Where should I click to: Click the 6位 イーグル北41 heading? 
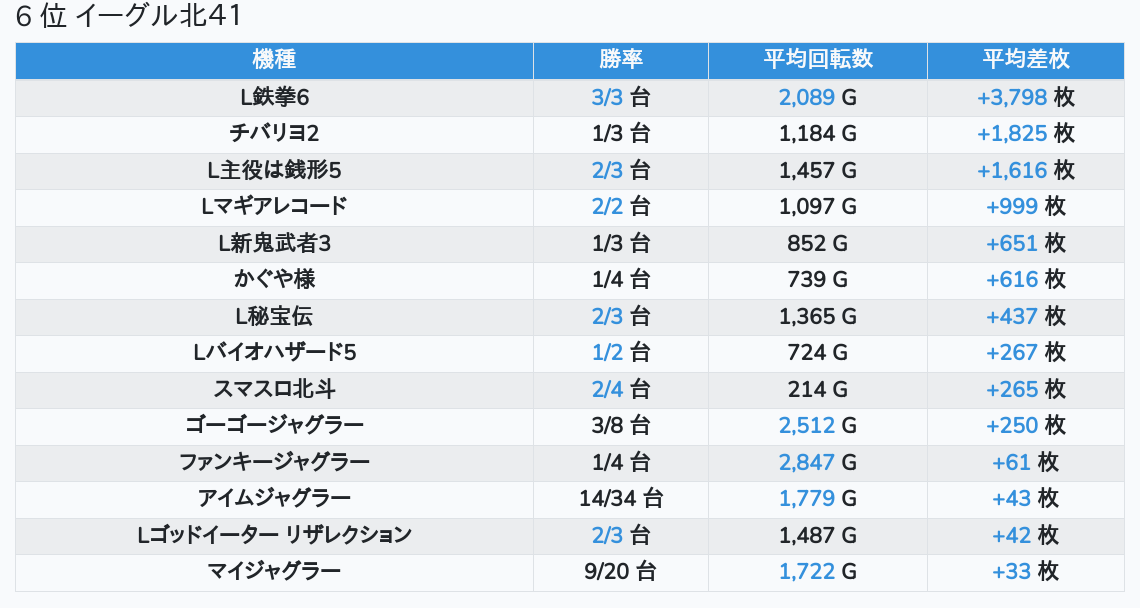(129, 17)
